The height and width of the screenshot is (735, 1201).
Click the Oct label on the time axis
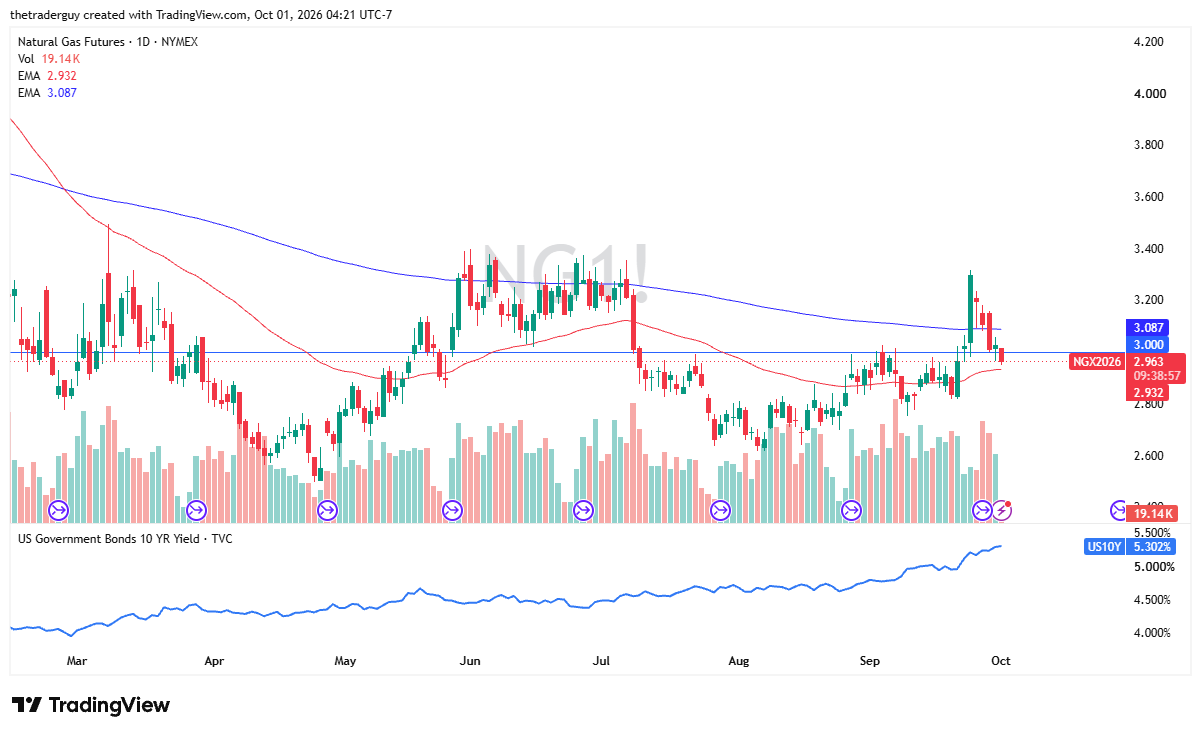coord(1000,661)
